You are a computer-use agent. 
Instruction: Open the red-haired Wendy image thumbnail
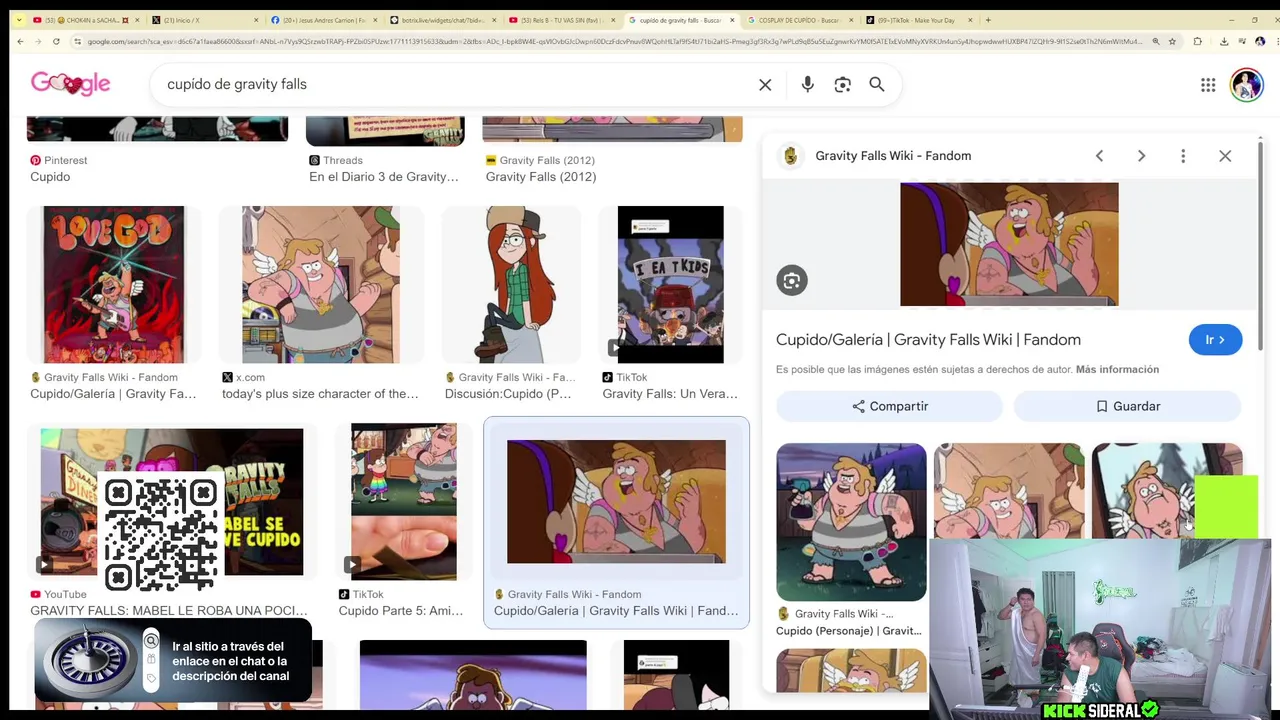point(511,285)
